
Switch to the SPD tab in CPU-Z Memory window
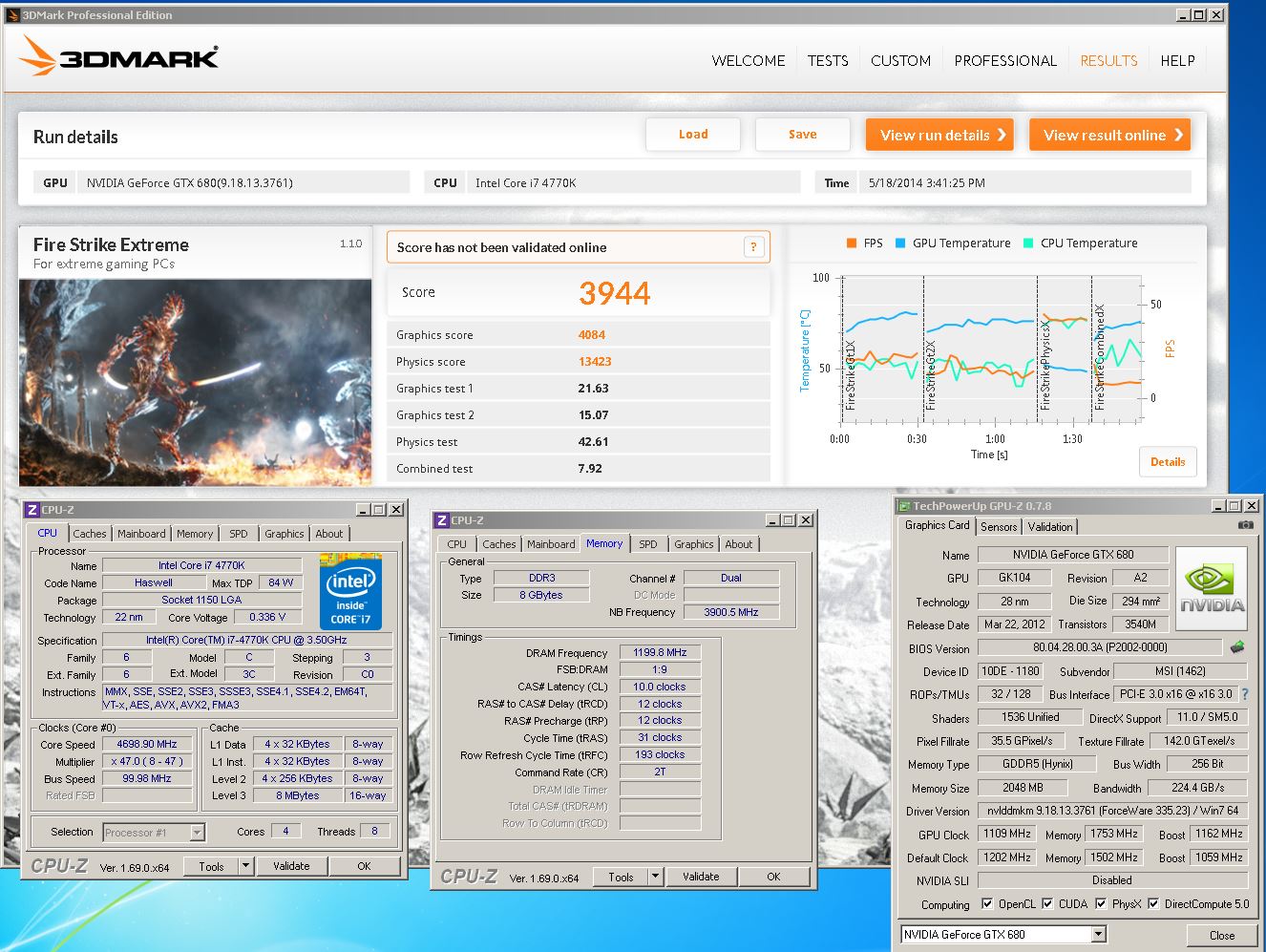coord(648,544)
